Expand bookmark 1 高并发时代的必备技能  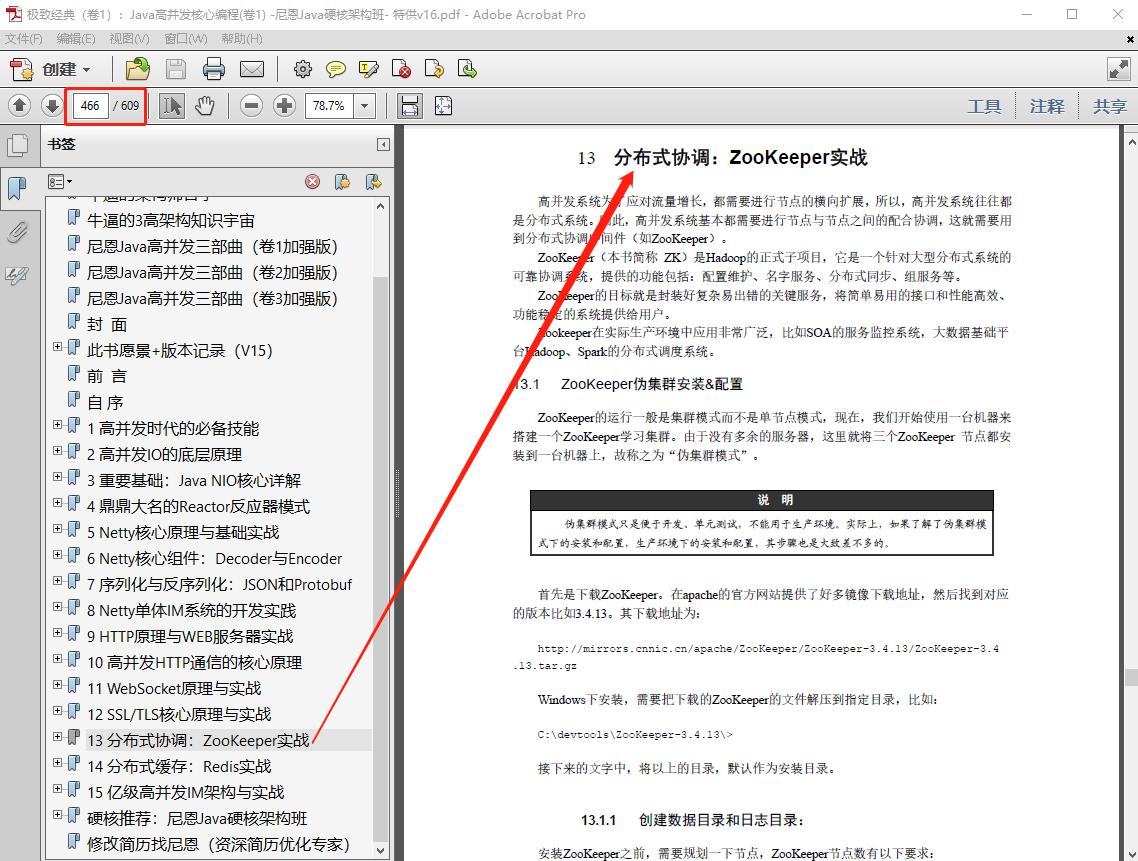[57, 425]
